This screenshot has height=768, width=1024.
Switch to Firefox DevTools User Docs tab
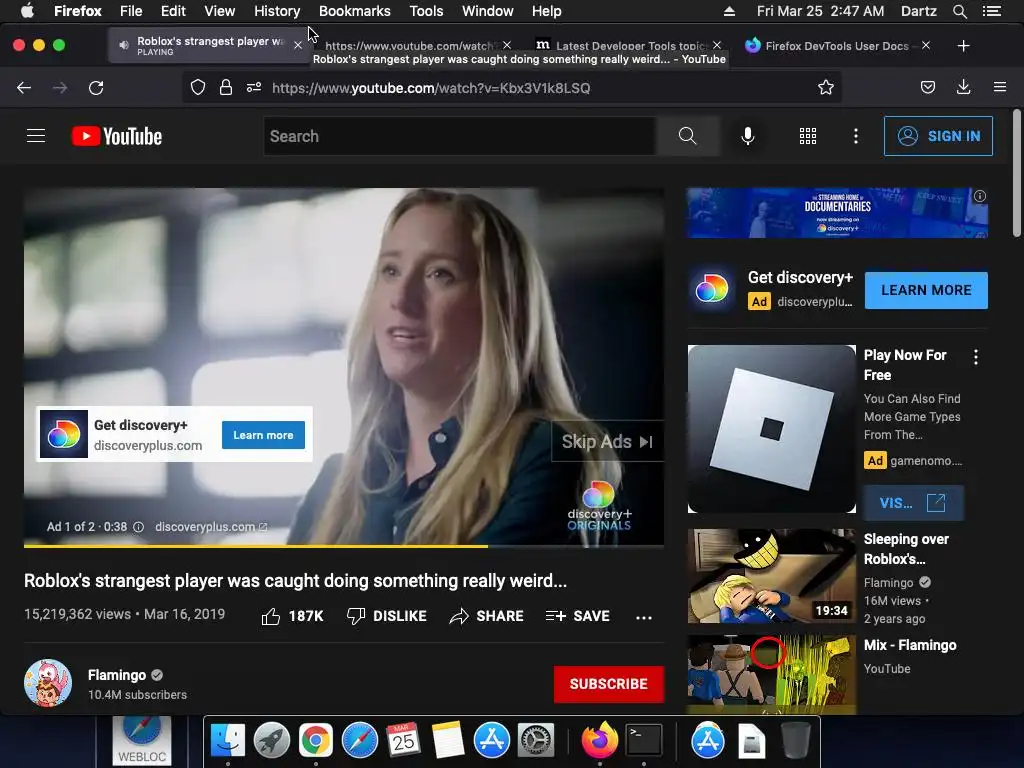831,46
